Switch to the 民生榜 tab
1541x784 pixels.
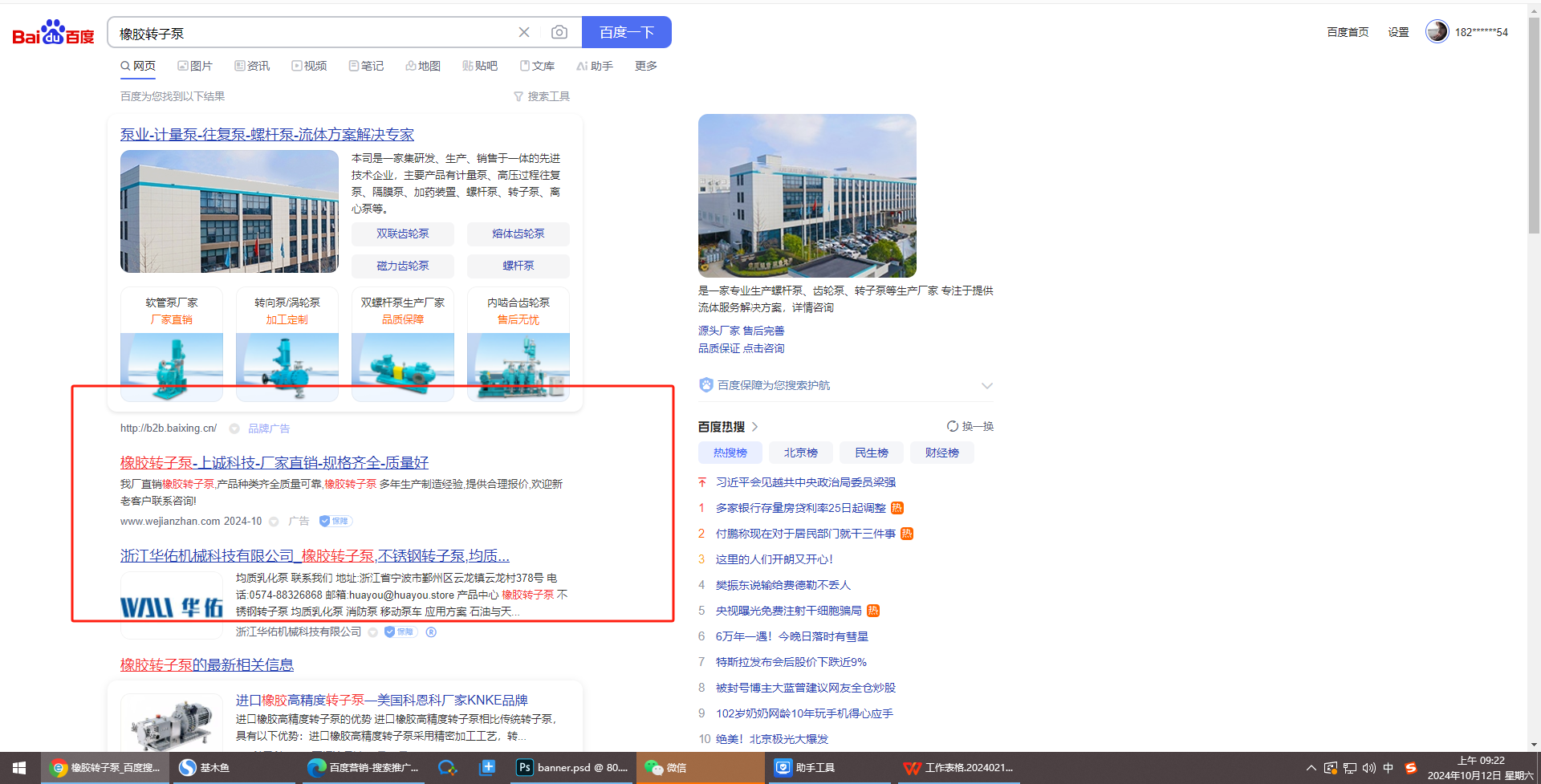click(x=872, y=453)
